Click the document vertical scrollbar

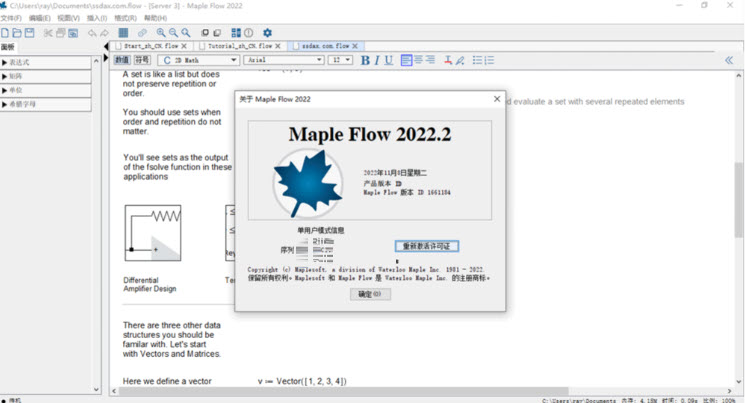738,200
